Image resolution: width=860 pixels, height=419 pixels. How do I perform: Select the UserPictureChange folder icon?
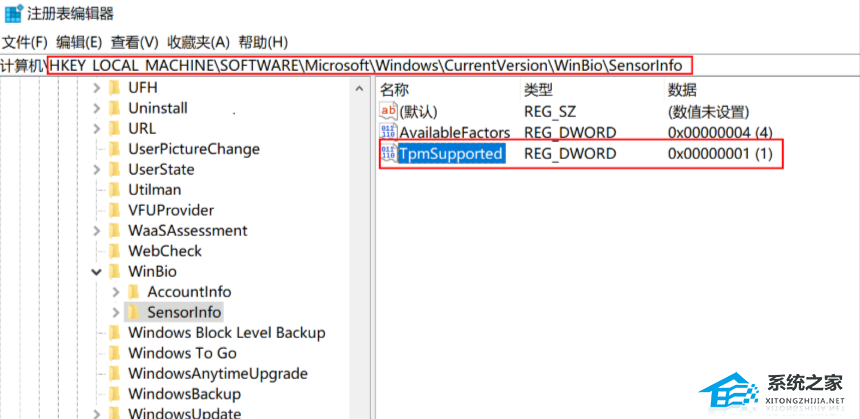(x=114, y=149)
